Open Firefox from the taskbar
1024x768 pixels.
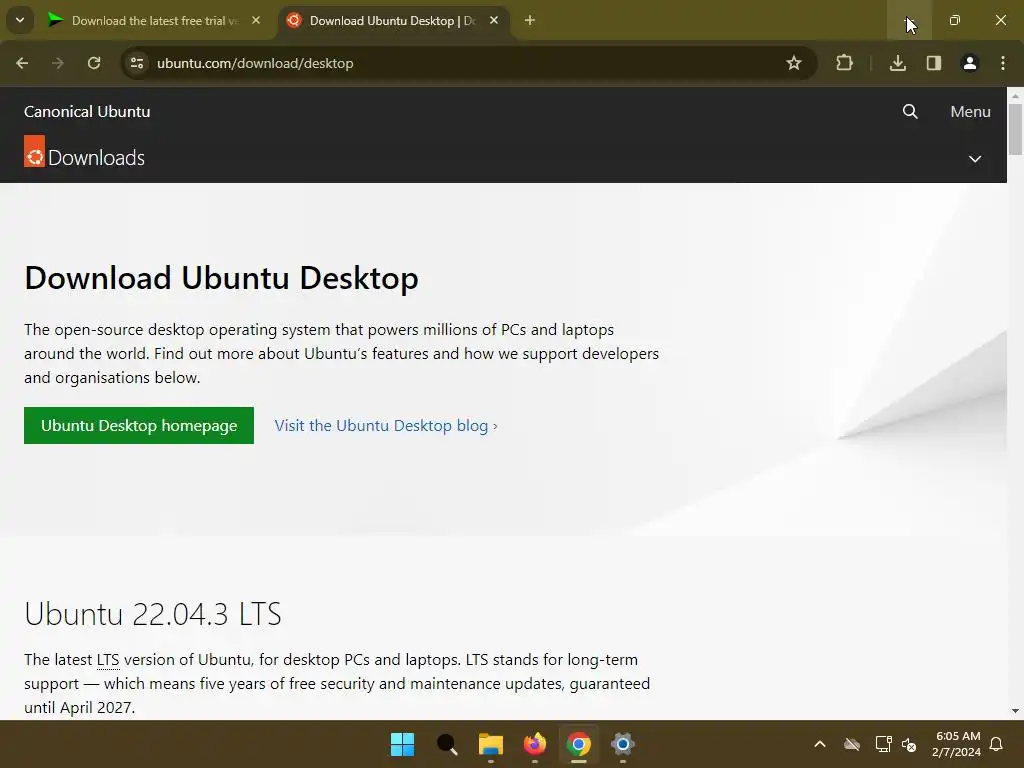pyautogui.click(x=535, y=744)
